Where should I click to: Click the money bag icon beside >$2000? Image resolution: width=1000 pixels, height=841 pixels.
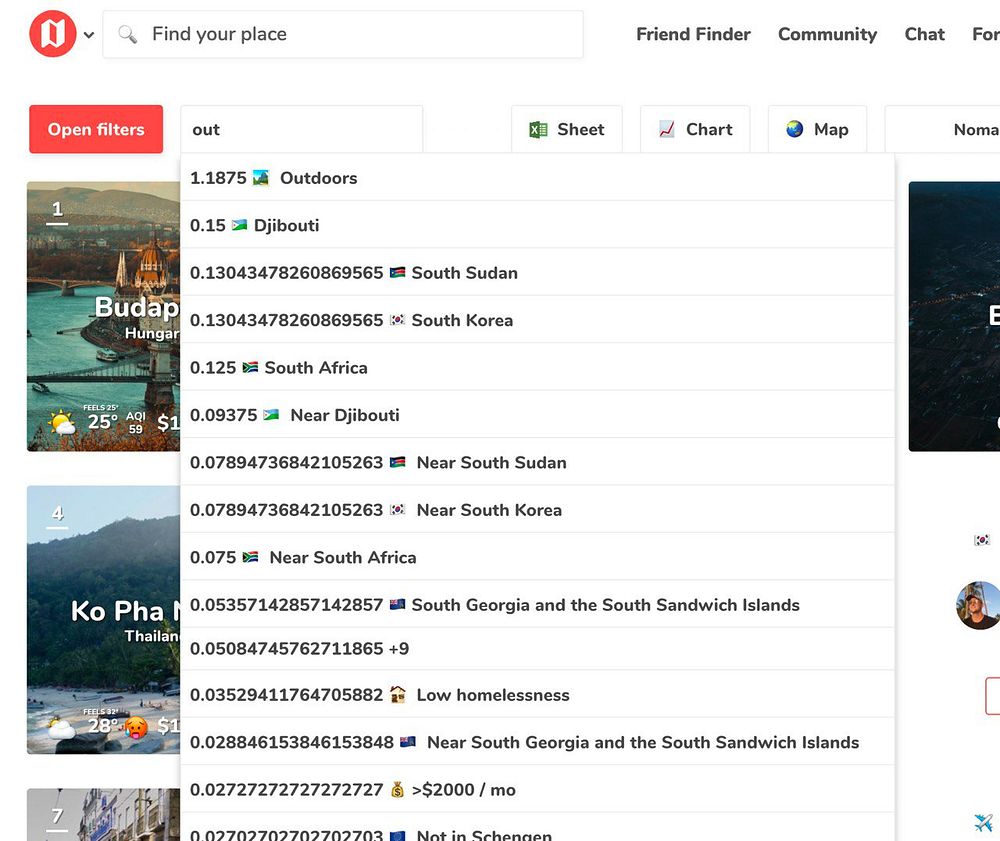click(x=397, y=789)
